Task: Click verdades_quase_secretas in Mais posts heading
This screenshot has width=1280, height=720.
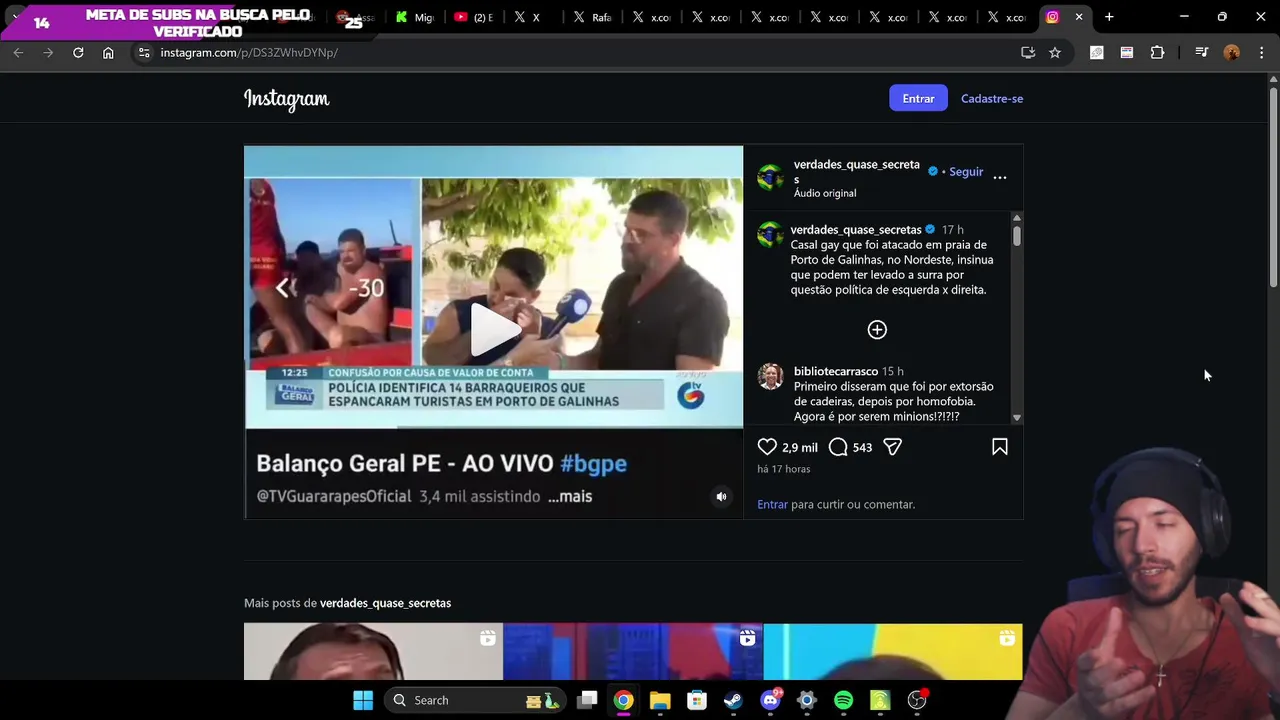Action: tap(385, 603)
